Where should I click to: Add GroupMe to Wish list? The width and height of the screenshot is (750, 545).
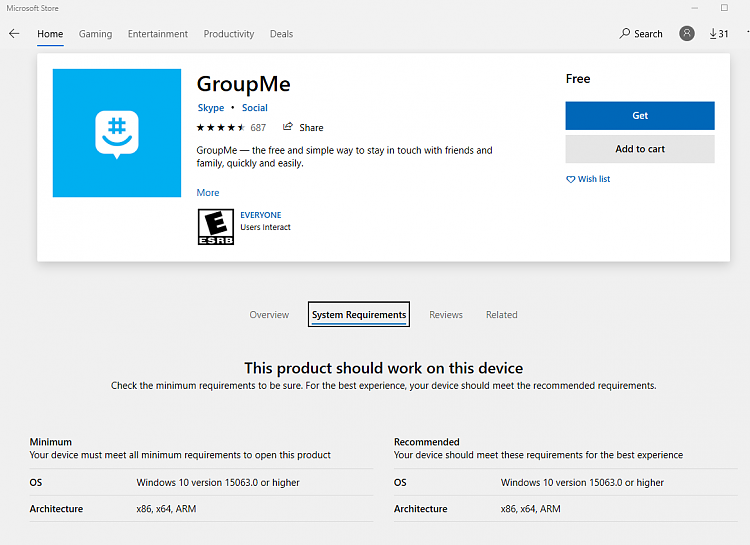pyautogui.click(x=588, y=179)
